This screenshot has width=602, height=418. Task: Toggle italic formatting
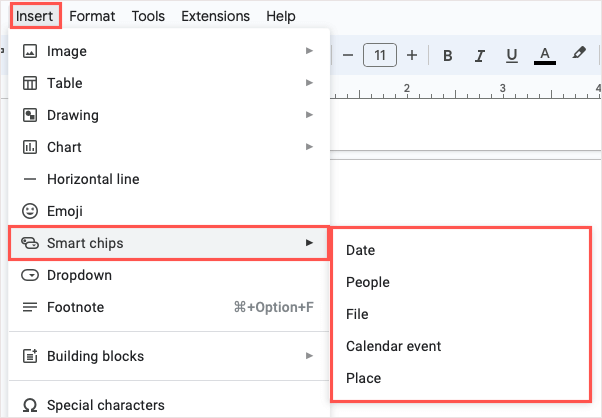coord(480,55)
